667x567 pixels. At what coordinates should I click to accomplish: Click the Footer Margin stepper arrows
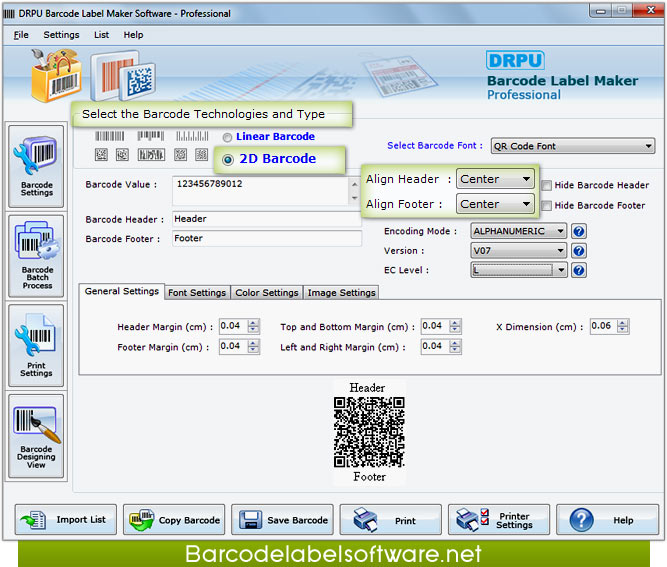coord(253,347)
